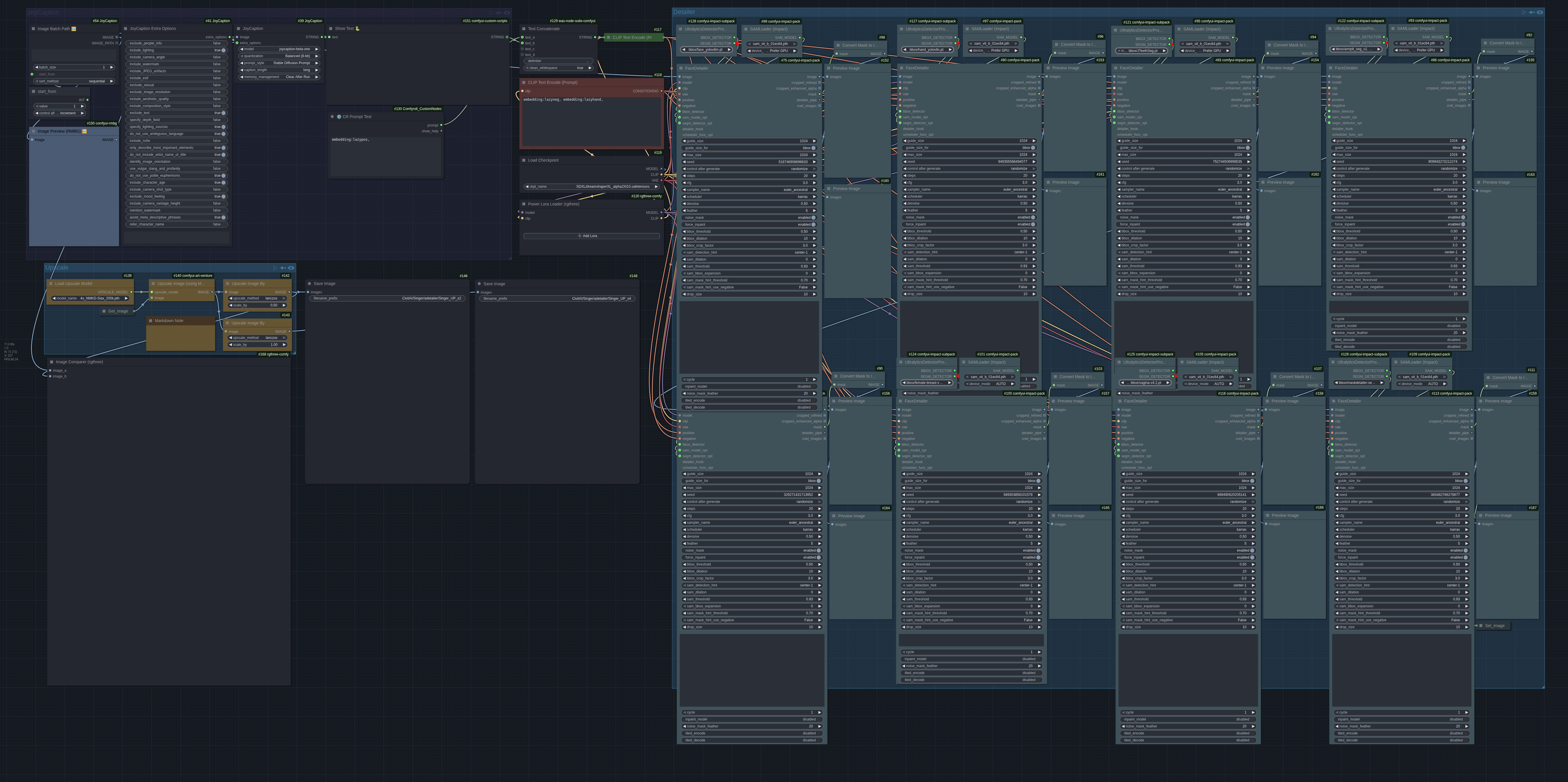This screenshot has height=782, width=1568.
Task: Collapse the Show Text node
Action: (330, 29)
